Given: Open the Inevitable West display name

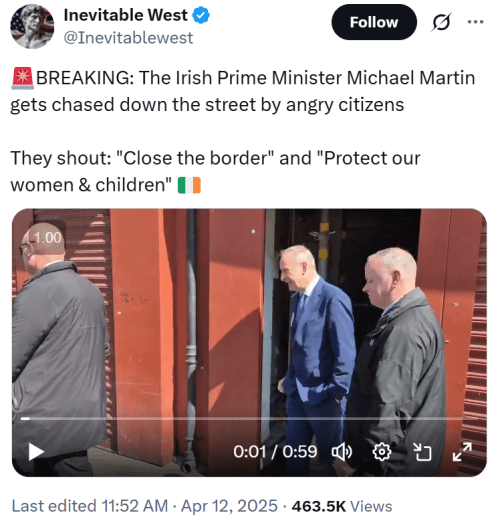Looking at the screenshot, I should (x=126, y=15).
